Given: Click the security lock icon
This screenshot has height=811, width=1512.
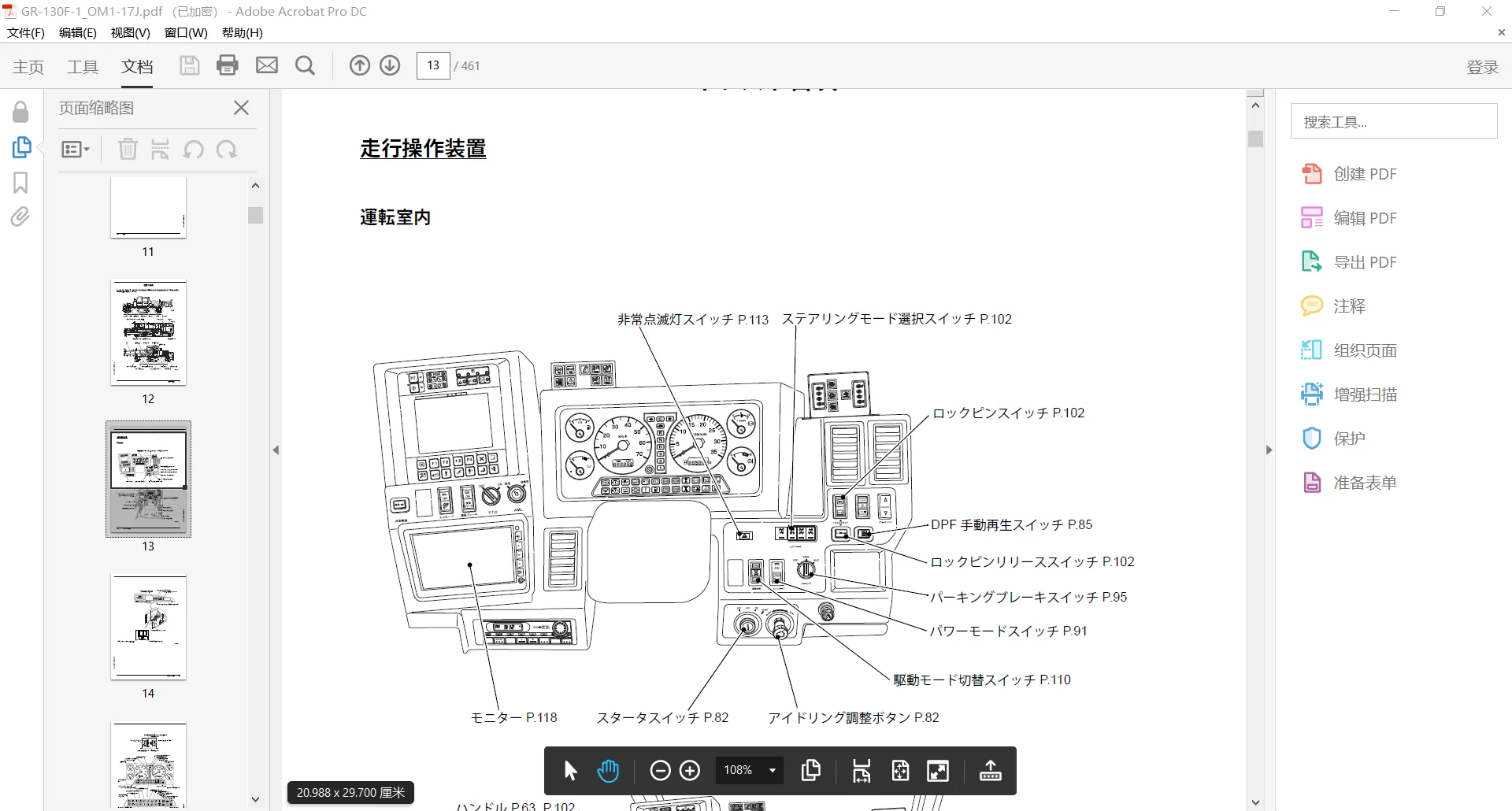Looking at the screenshot, I should pyautogui.click(x=20, y=112).
